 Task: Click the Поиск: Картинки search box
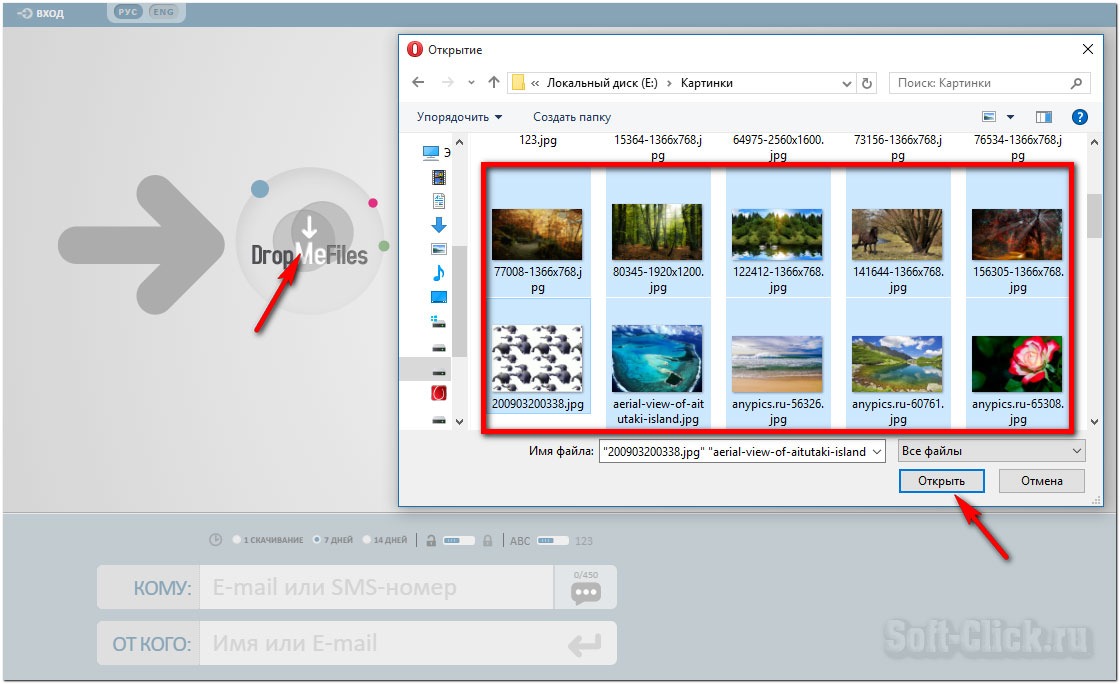point(989,83)
